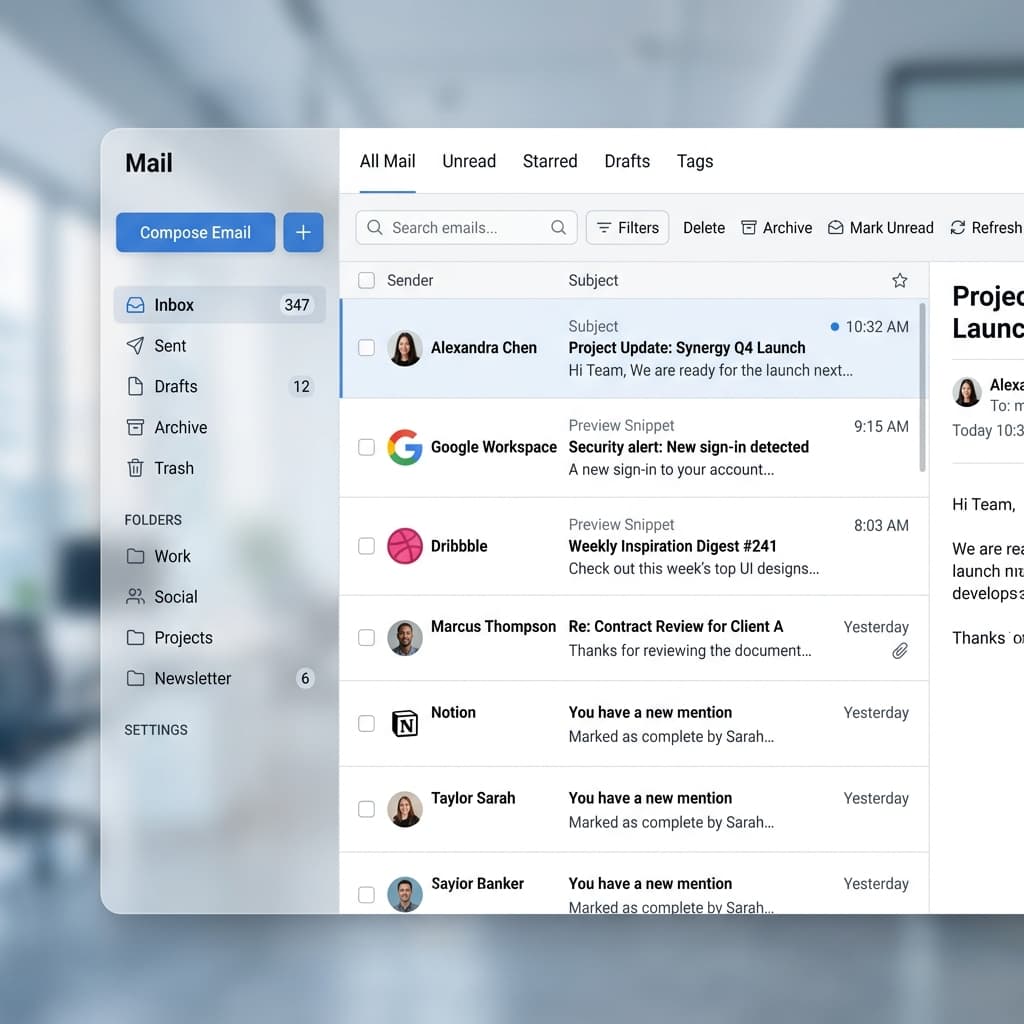Open the Inbox folder with 347 count
Image resolution: width=1024 pixels, height=1024 pixels.
[x=220, y=305]
